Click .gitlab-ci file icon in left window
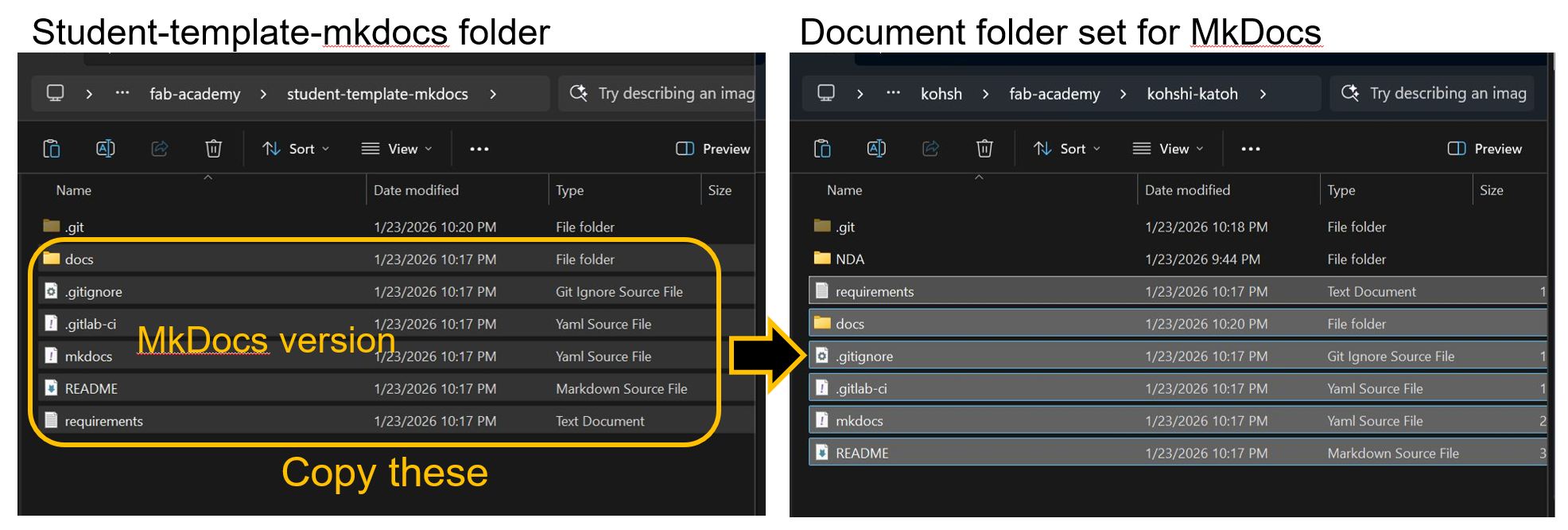 point(52,323)
